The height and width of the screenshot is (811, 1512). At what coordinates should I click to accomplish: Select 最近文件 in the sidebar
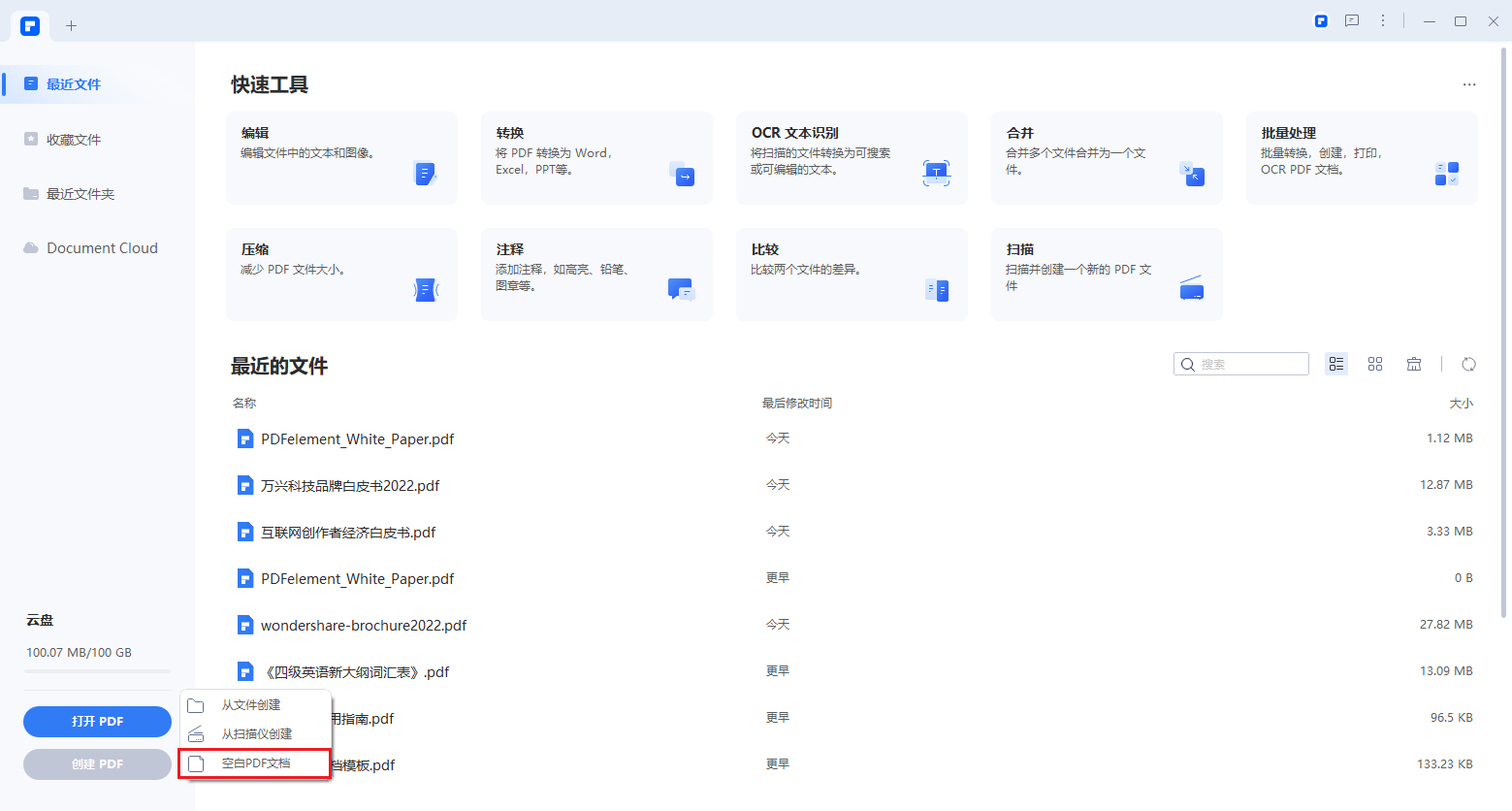(x=97, y=84)
